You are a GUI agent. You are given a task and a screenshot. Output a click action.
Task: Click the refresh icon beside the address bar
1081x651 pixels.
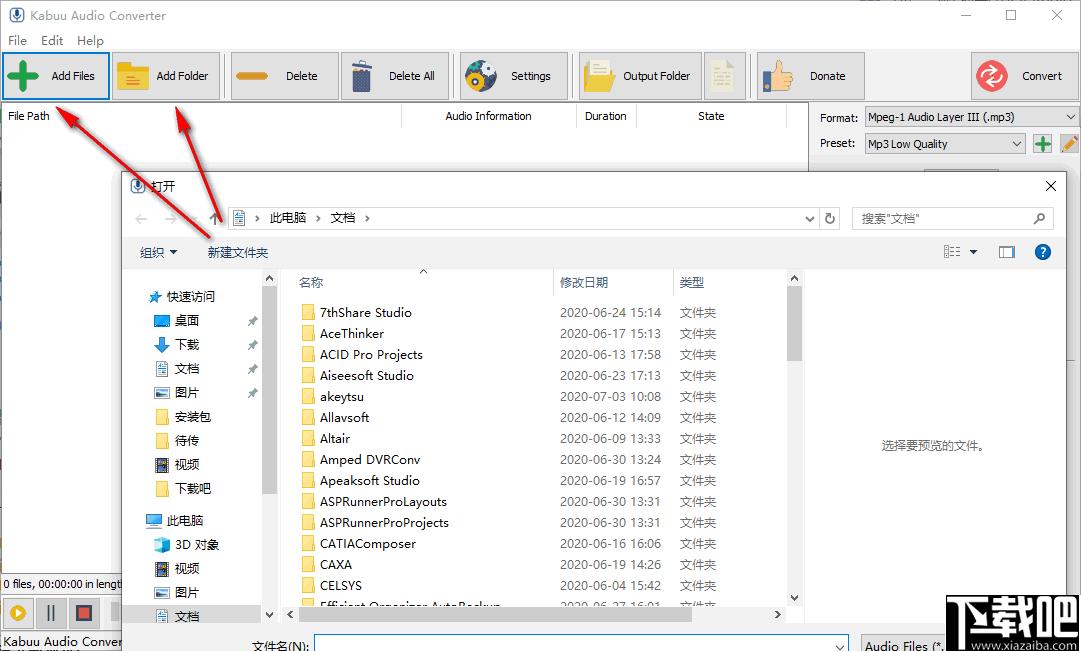[830, 219]
